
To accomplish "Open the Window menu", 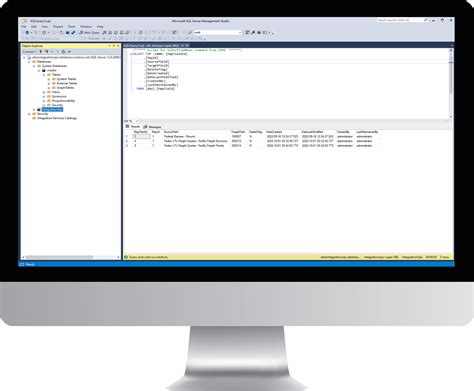I will pos(86,27).
